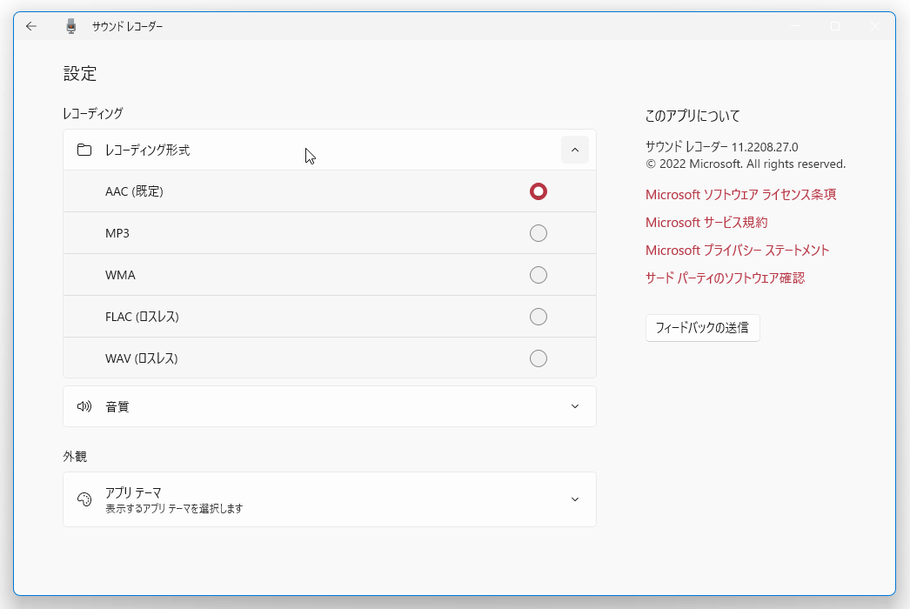Collapse the レコーディング形式 section chevron
This screenshot has height=609, width=910.
[575, 150]
